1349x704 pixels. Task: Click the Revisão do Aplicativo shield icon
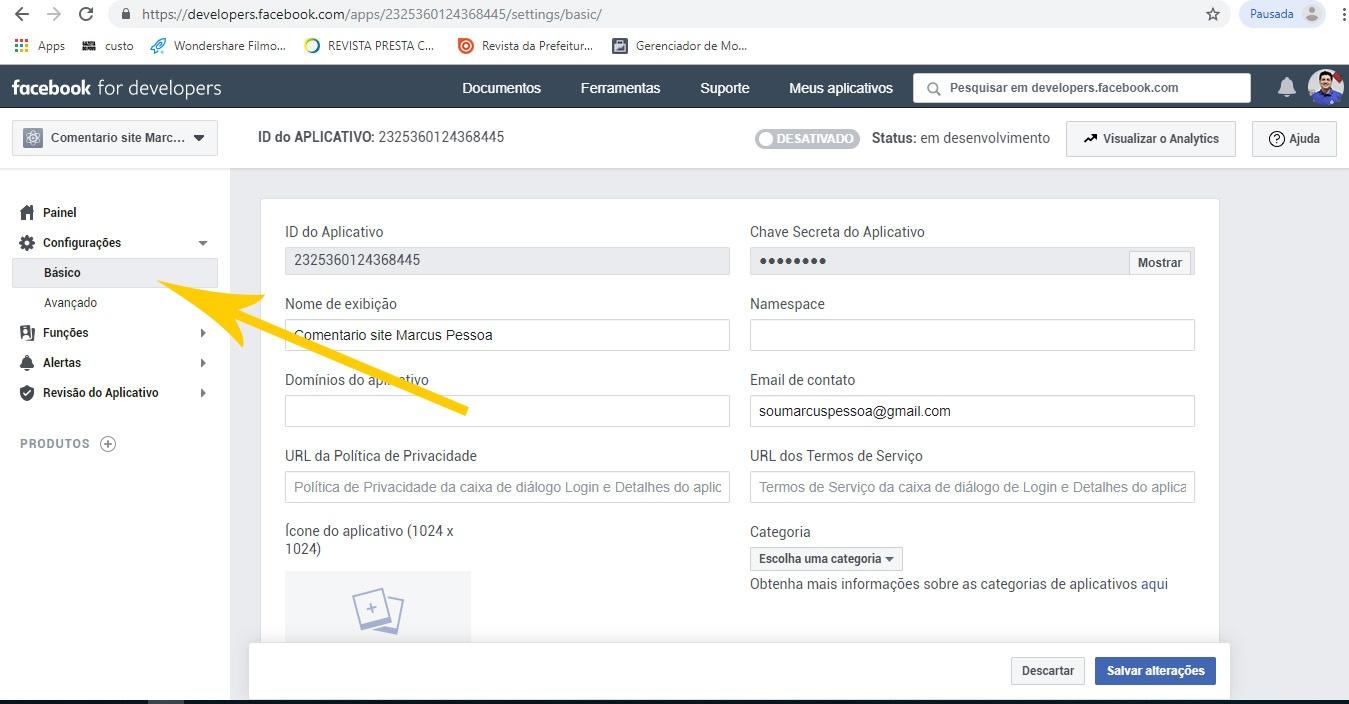[x=27, y=393]
